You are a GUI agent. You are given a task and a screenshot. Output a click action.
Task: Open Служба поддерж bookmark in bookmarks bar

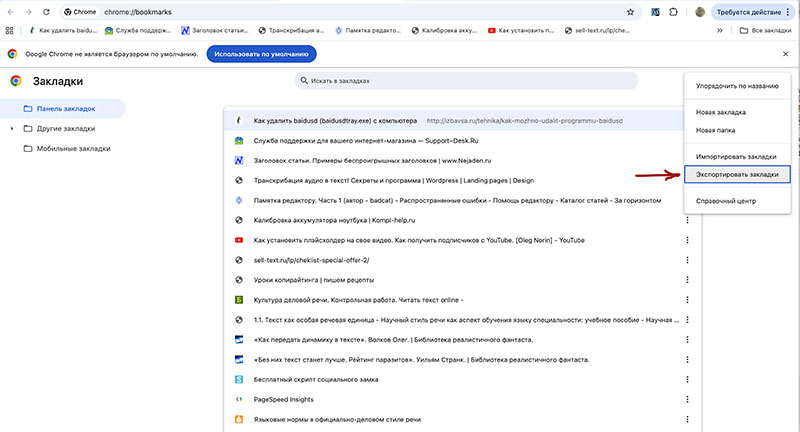point(138,31)
